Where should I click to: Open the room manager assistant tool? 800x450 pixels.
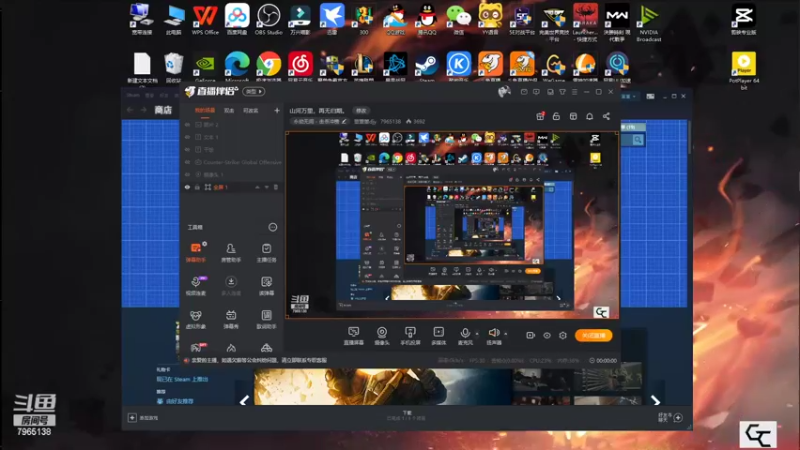[x=231, y=253]
